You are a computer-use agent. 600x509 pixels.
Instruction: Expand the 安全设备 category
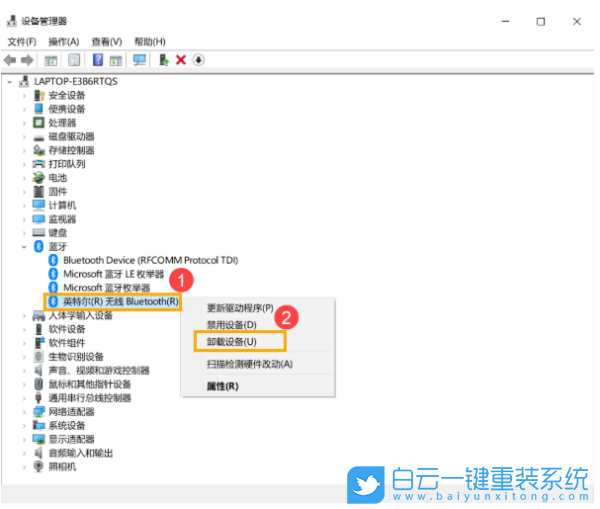24,96
